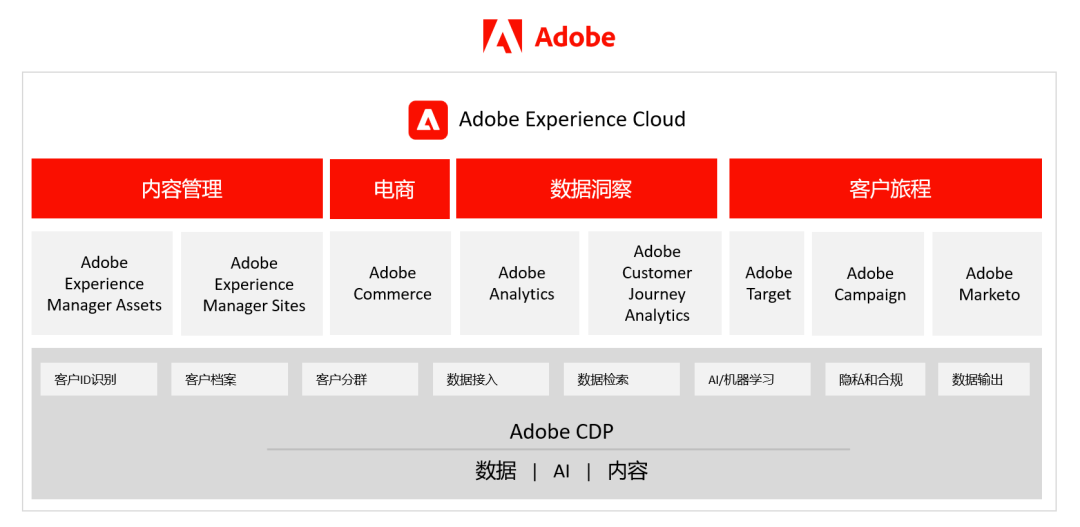
Task: Click the 客户档案 capability box
Action: pyautogui.click(x=229, y=380)
